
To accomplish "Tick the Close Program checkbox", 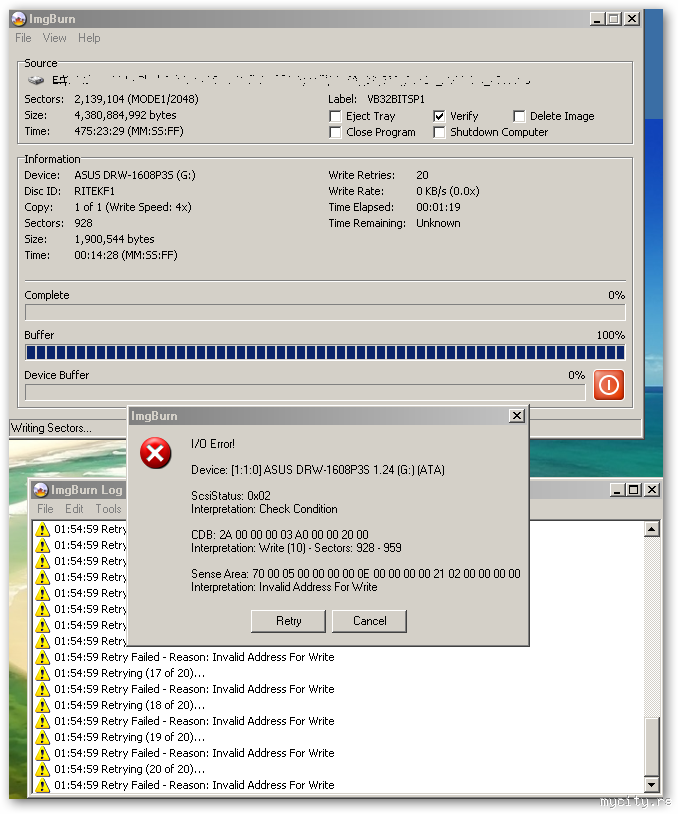I will pos(335,132).
